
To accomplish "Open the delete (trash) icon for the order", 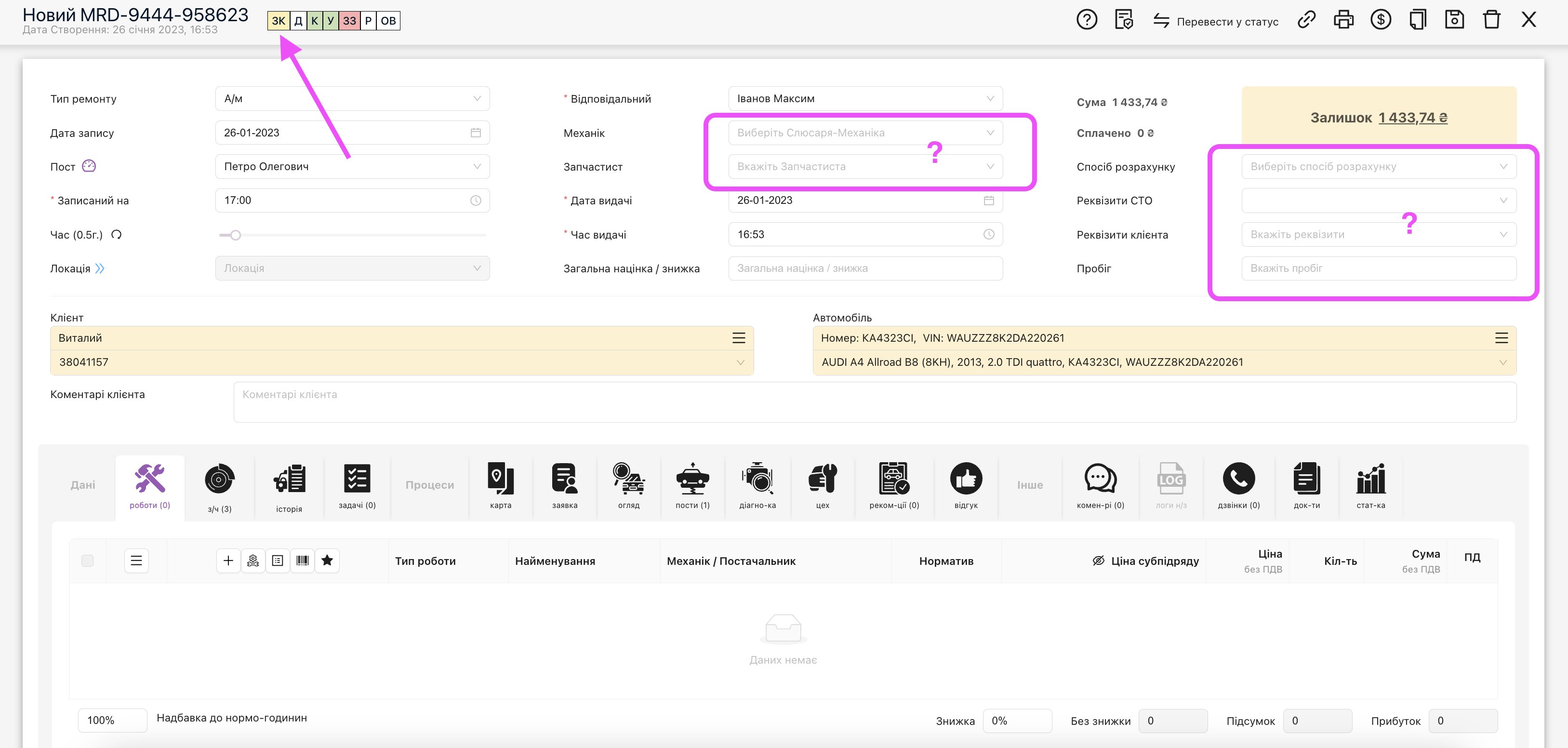I will 1492,19.
